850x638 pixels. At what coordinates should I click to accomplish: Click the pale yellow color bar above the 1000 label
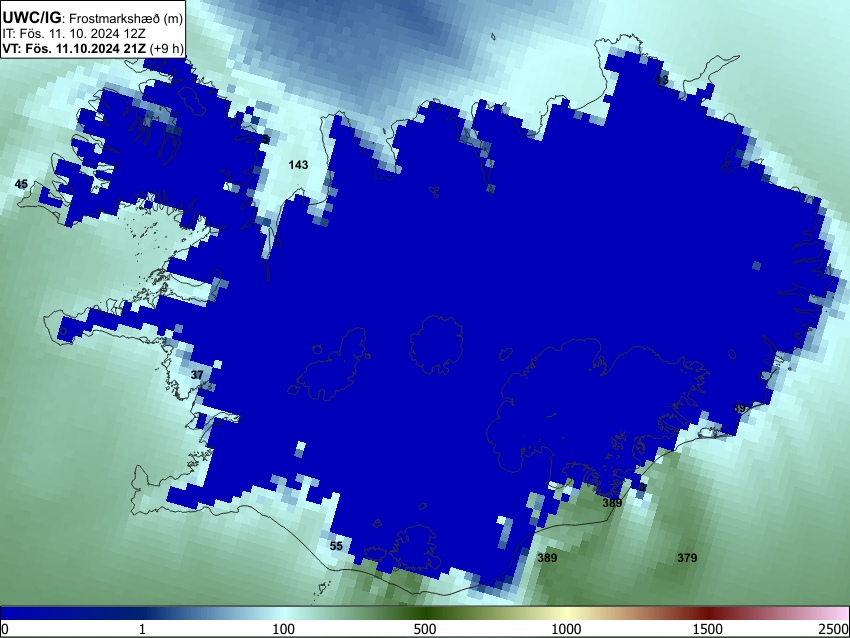coord(566,613)
